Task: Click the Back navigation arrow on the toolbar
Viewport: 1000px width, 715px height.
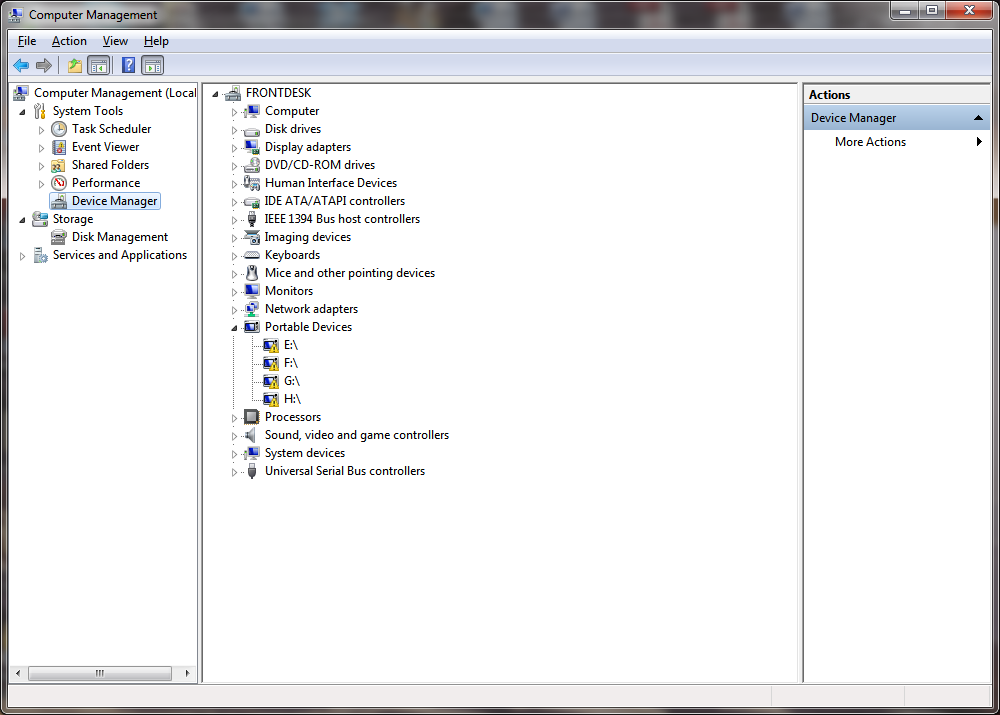Action: 21,64
